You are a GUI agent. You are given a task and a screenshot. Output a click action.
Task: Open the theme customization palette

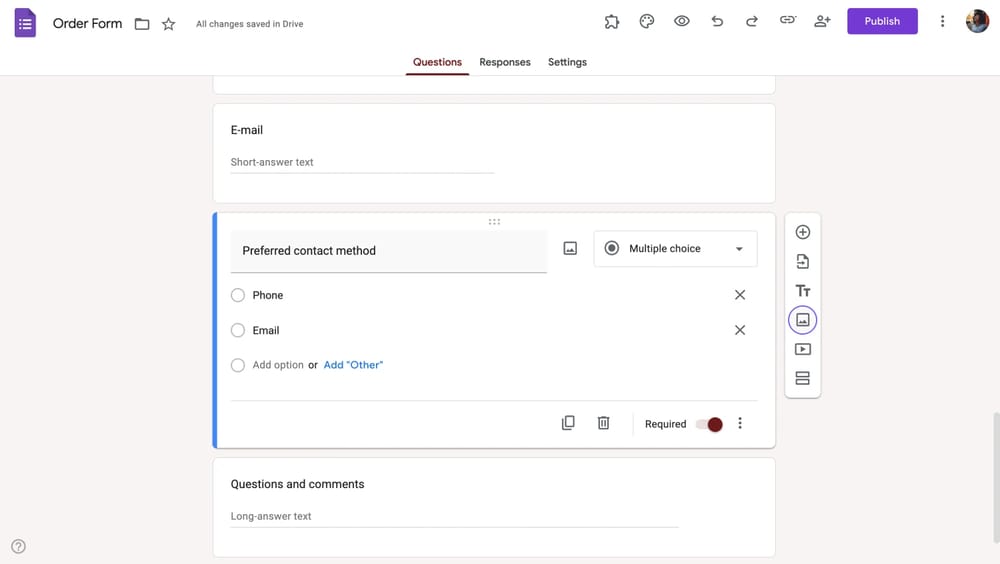click(647, 21)
